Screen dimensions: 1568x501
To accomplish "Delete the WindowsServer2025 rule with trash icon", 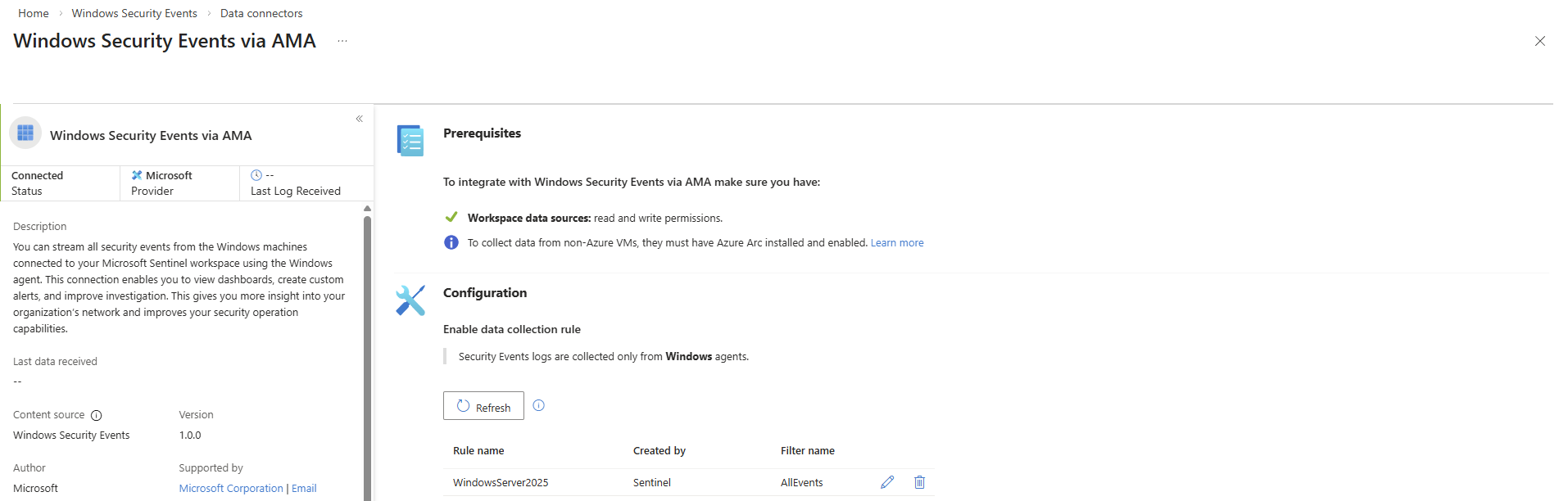I will [x=919, y=482].
